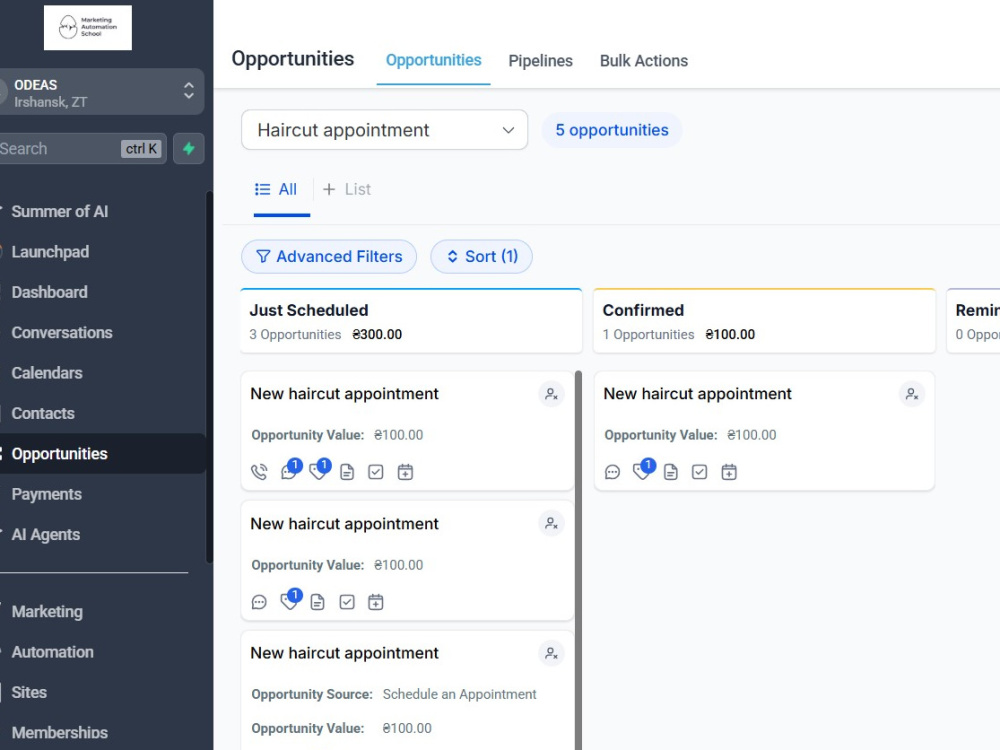
Task: Click the tags icon on second Just Scheduled card
Action: click(289, 601)
